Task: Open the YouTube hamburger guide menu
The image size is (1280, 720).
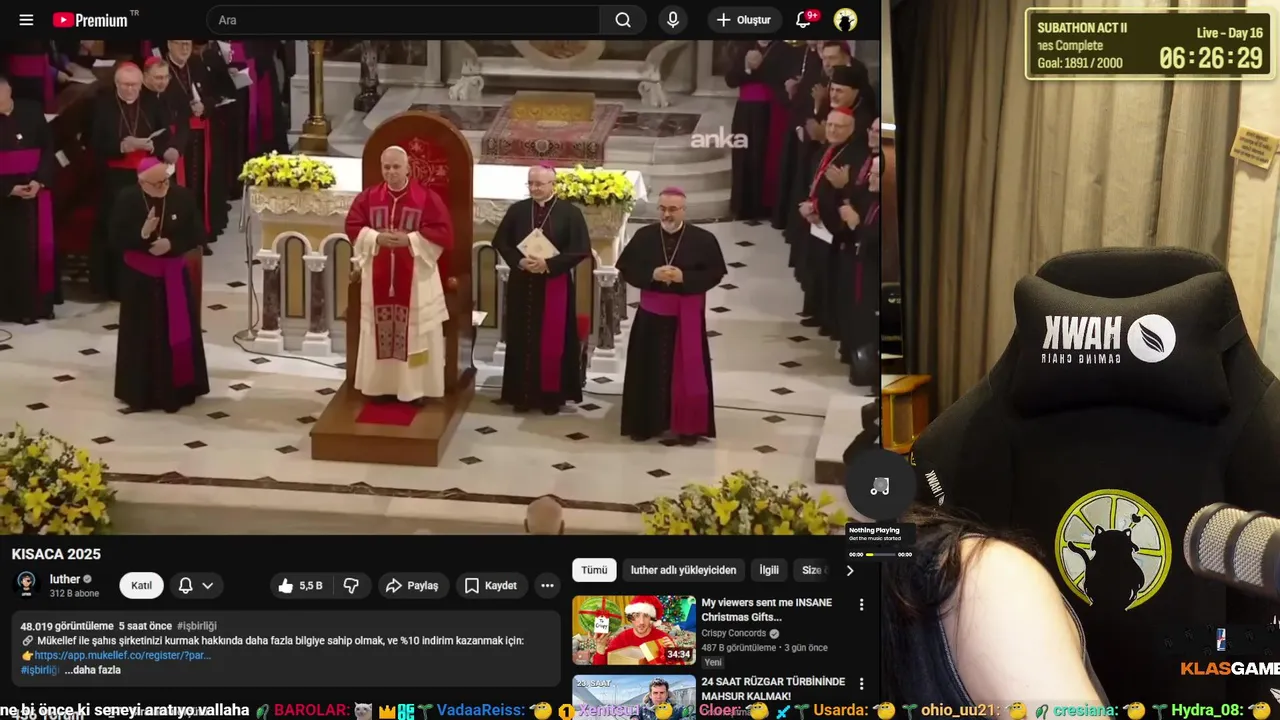Action: pos(26,20)
